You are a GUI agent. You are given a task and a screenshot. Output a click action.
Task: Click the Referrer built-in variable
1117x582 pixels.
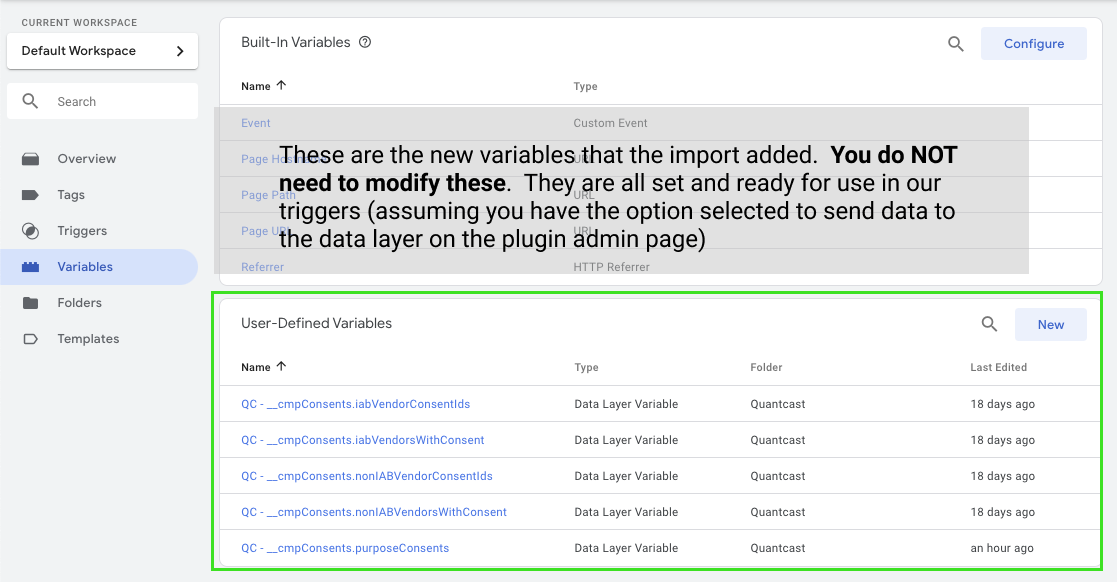[x=262, y=267]
